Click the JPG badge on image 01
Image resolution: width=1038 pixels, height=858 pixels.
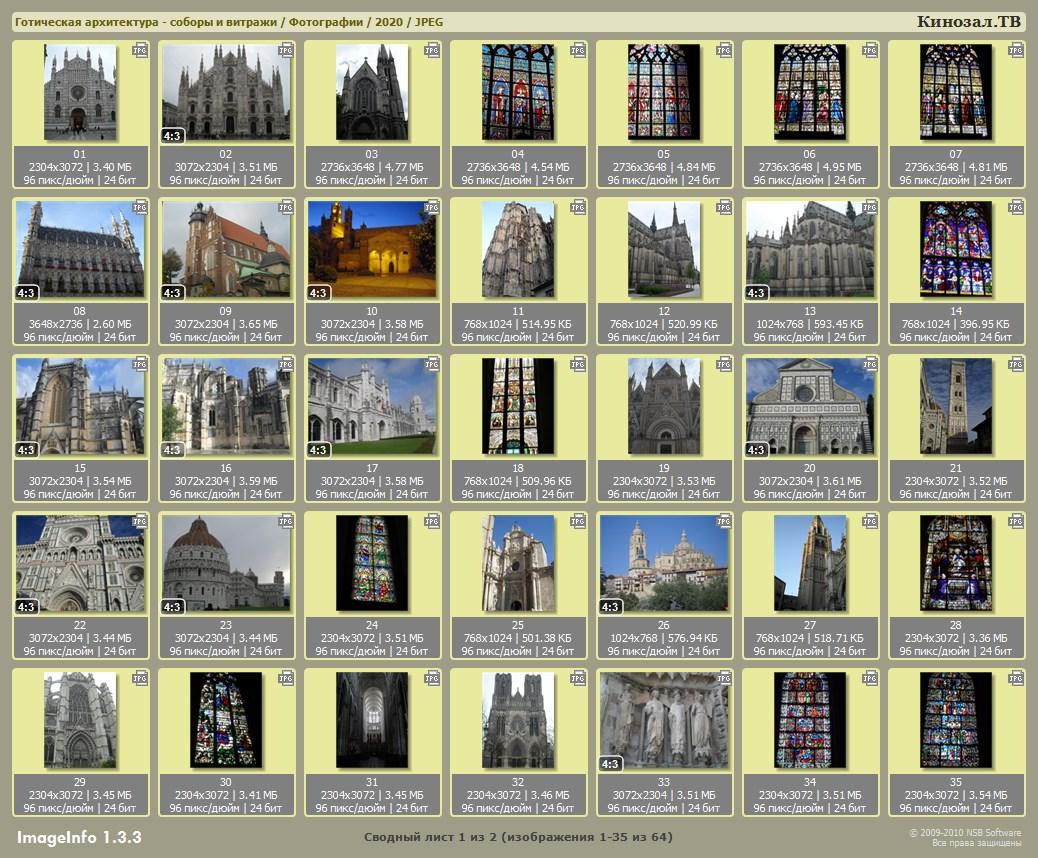[141, 50]
